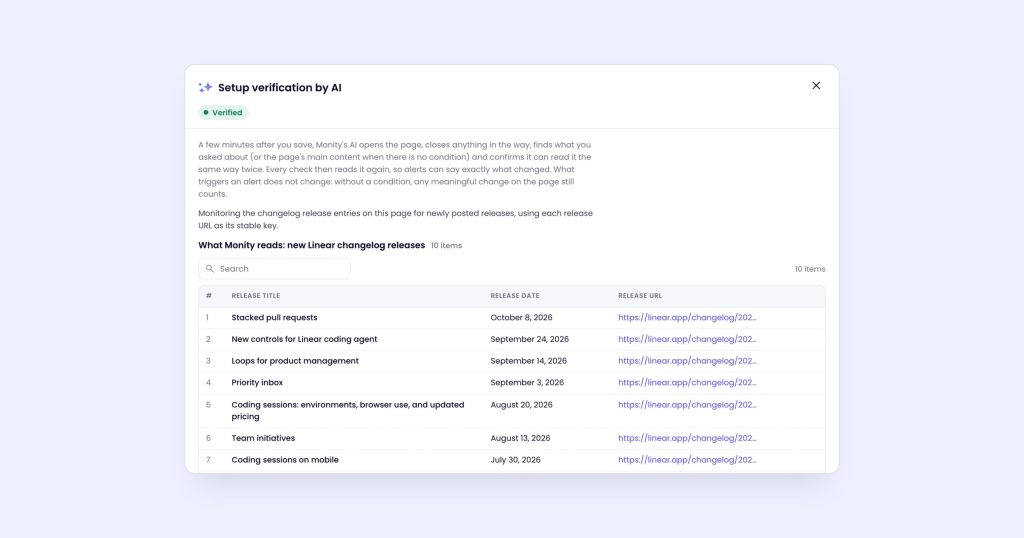
Task: Select 'New controls for Linear coding agent' title
Action: [x=304, y=339]
